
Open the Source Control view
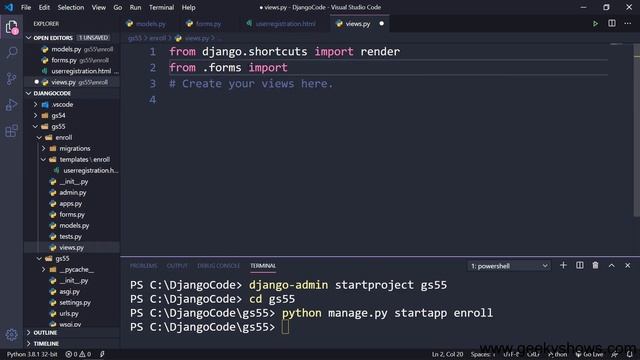click(x=11, y=78)
